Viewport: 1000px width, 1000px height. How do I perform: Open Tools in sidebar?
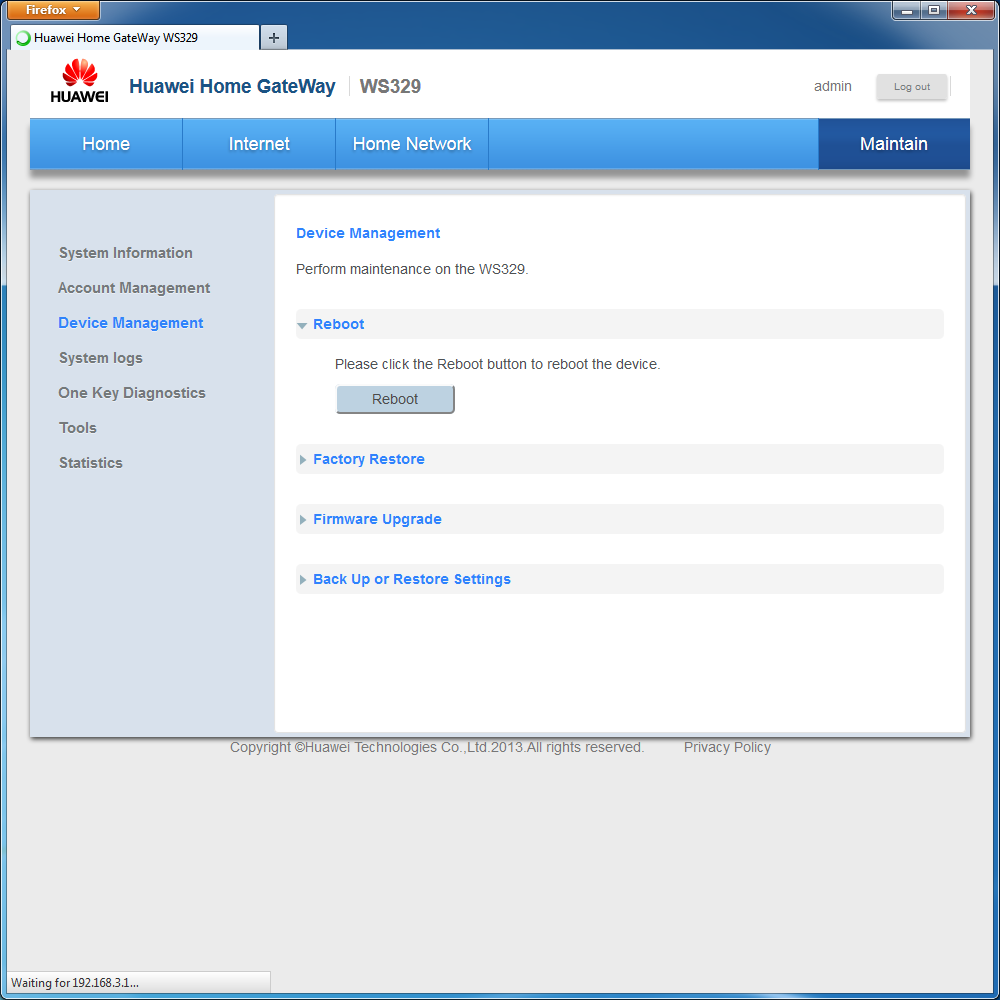(x=78, y=428)
